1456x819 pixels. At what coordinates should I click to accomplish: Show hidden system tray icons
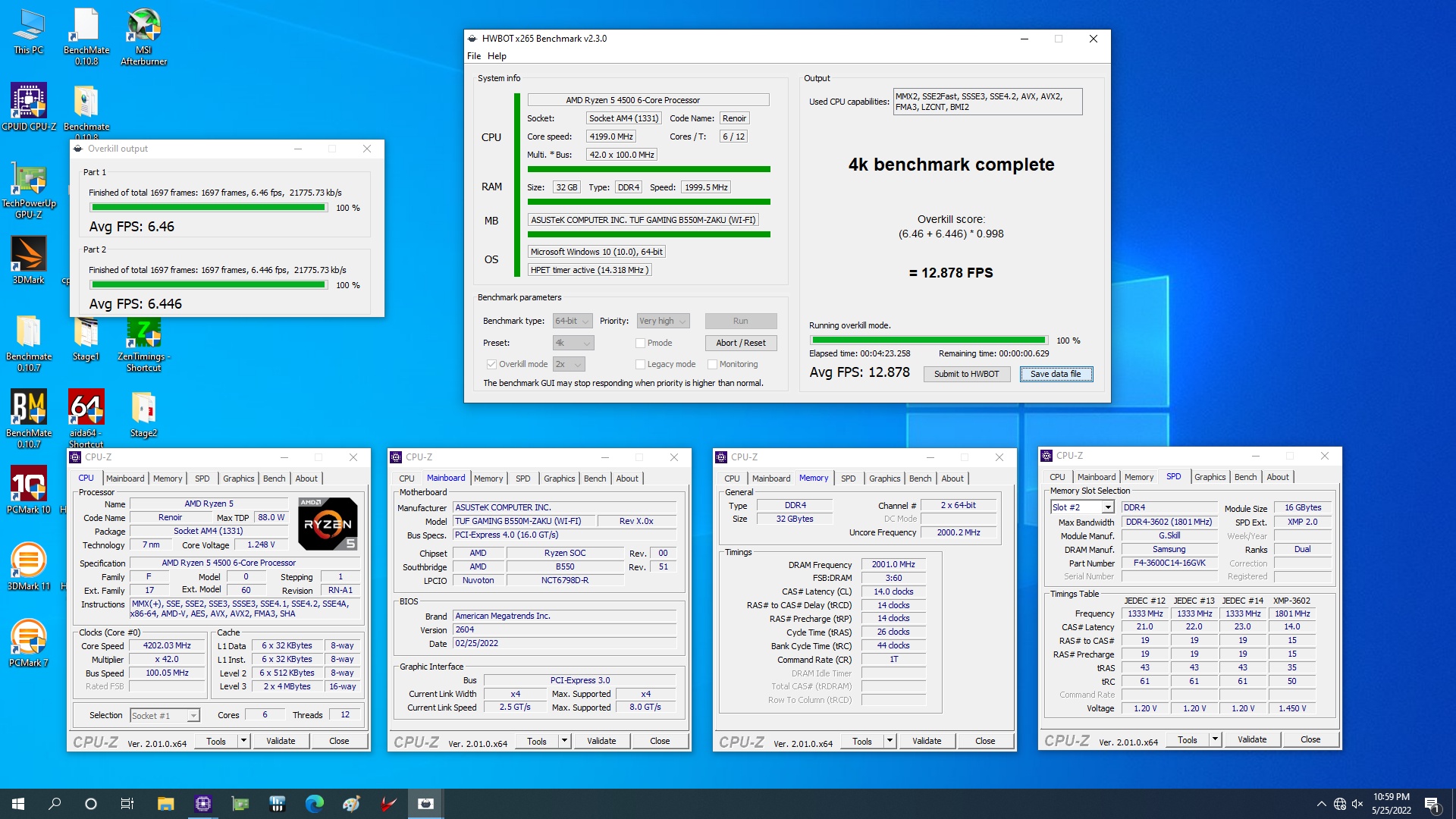pyautogui.click(x=1321, y=804)
